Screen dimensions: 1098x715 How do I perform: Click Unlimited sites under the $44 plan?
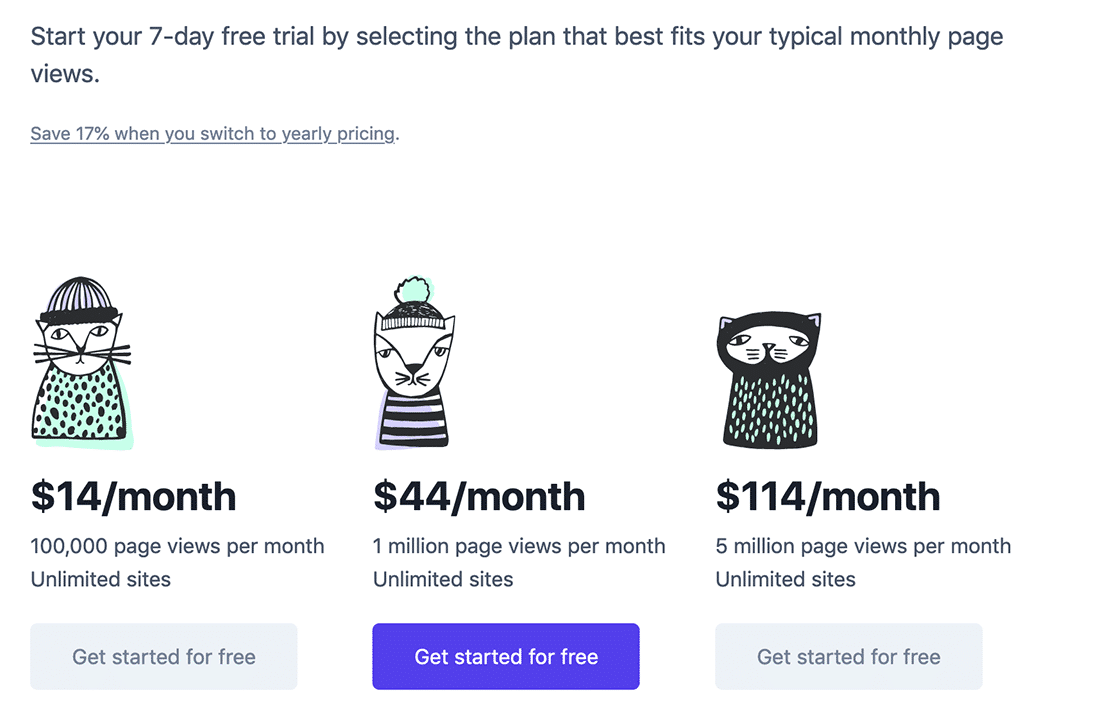442,579
